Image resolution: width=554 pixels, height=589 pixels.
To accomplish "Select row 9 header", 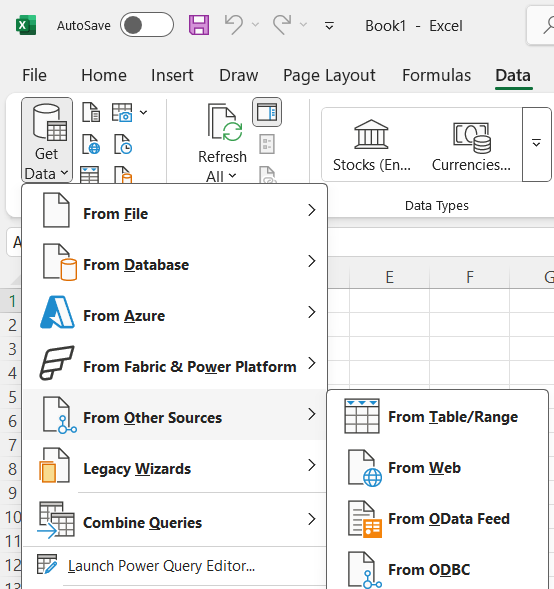I will [x=11, y=493].
